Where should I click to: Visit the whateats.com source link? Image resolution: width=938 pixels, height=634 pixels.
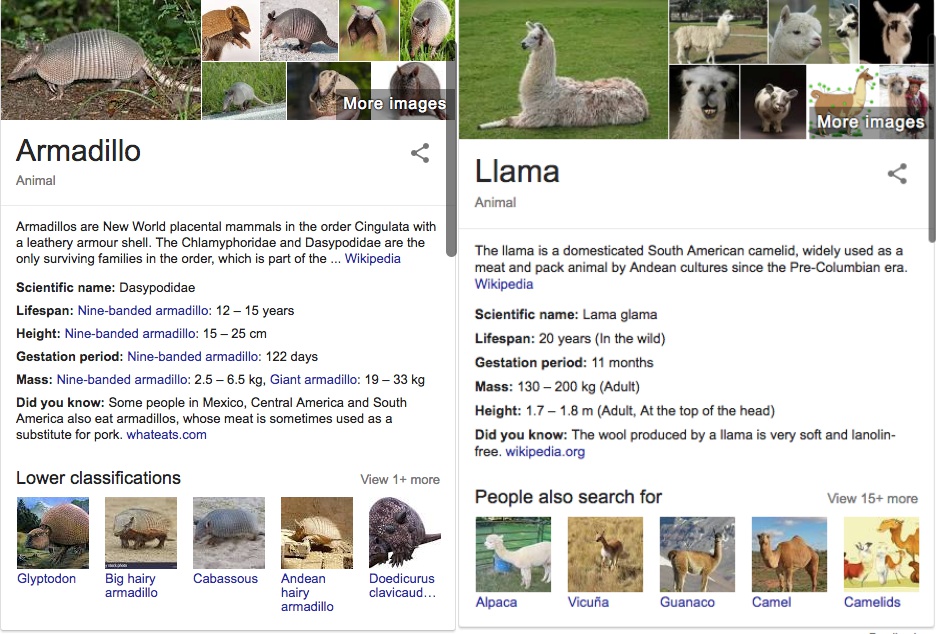pos(166,435)
